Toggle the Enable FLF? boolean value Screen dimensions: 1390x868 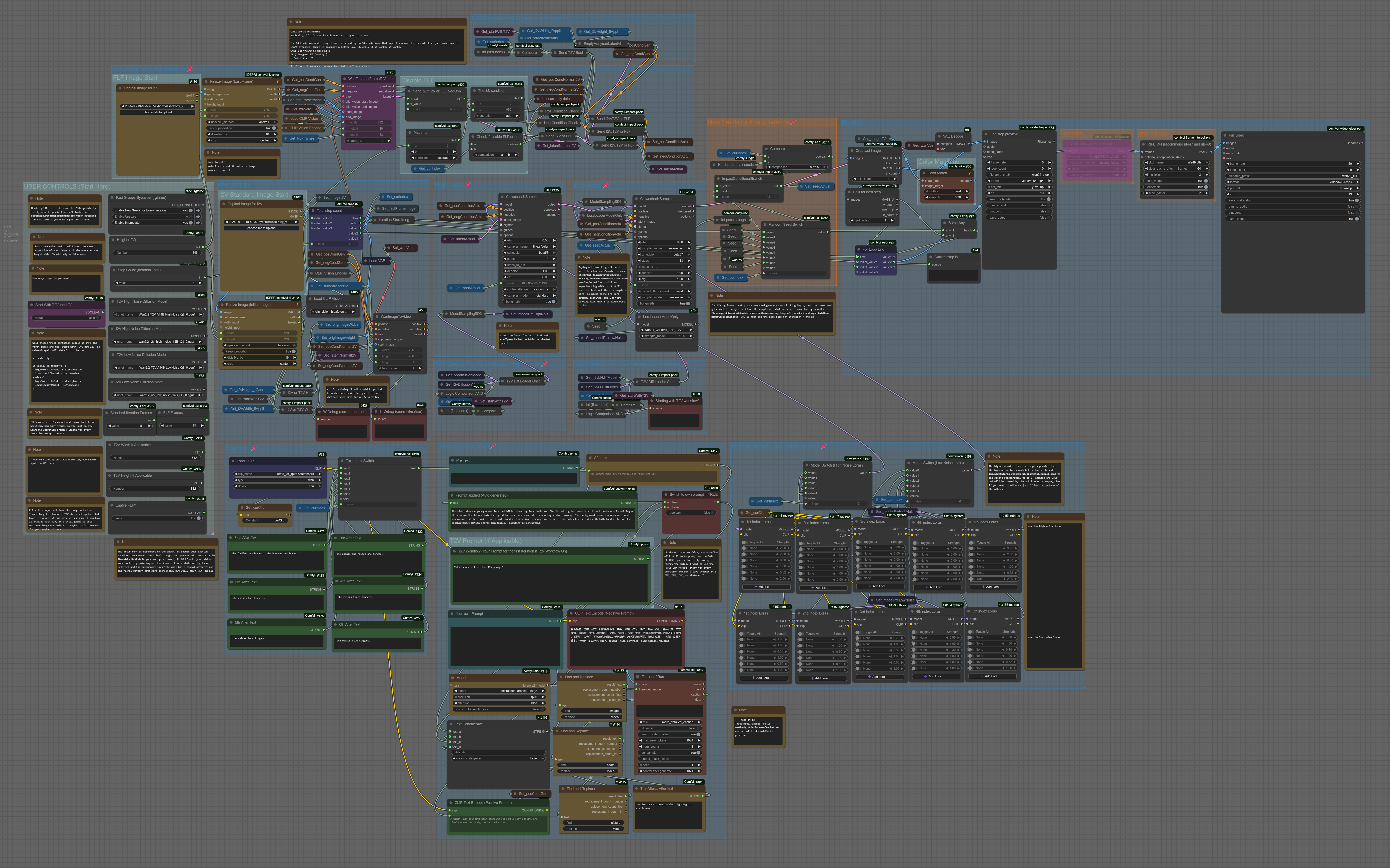point(199,518)
